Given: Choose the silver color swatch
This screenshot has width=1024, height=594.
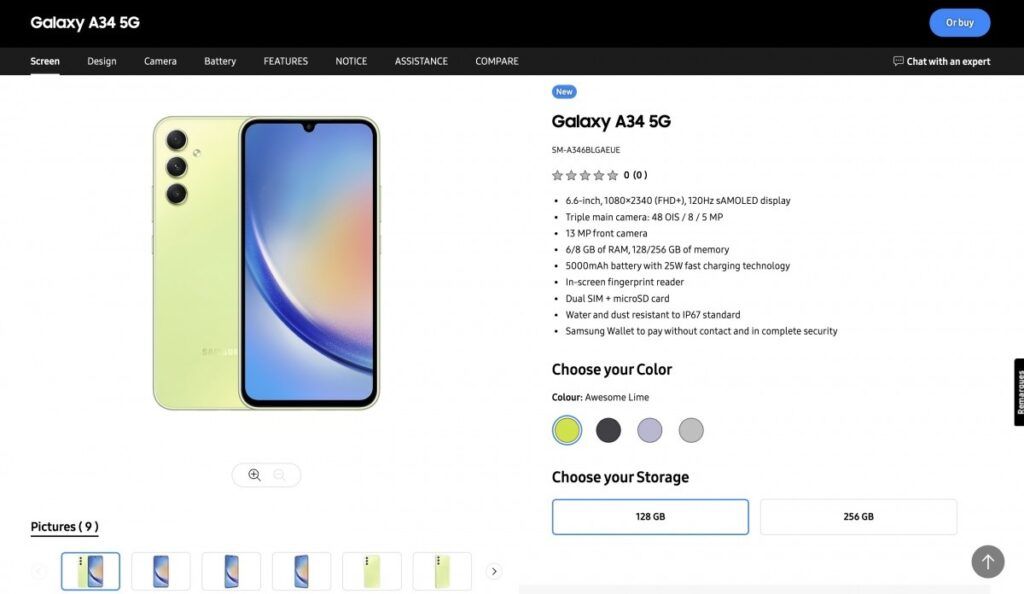Looking at the screenshot, I should pos(691,430).
